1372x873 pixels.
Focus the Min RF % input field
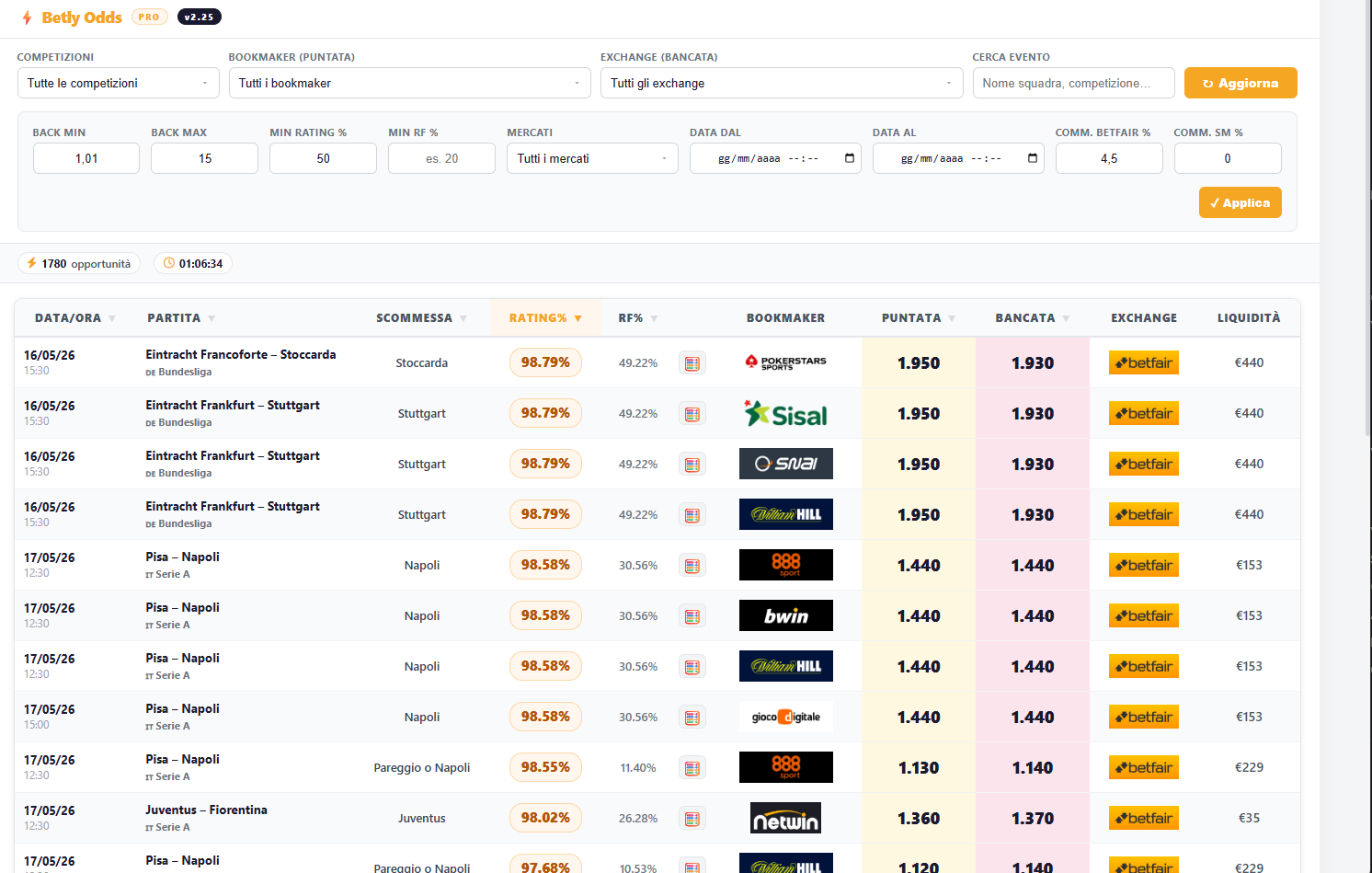[441, 158]
